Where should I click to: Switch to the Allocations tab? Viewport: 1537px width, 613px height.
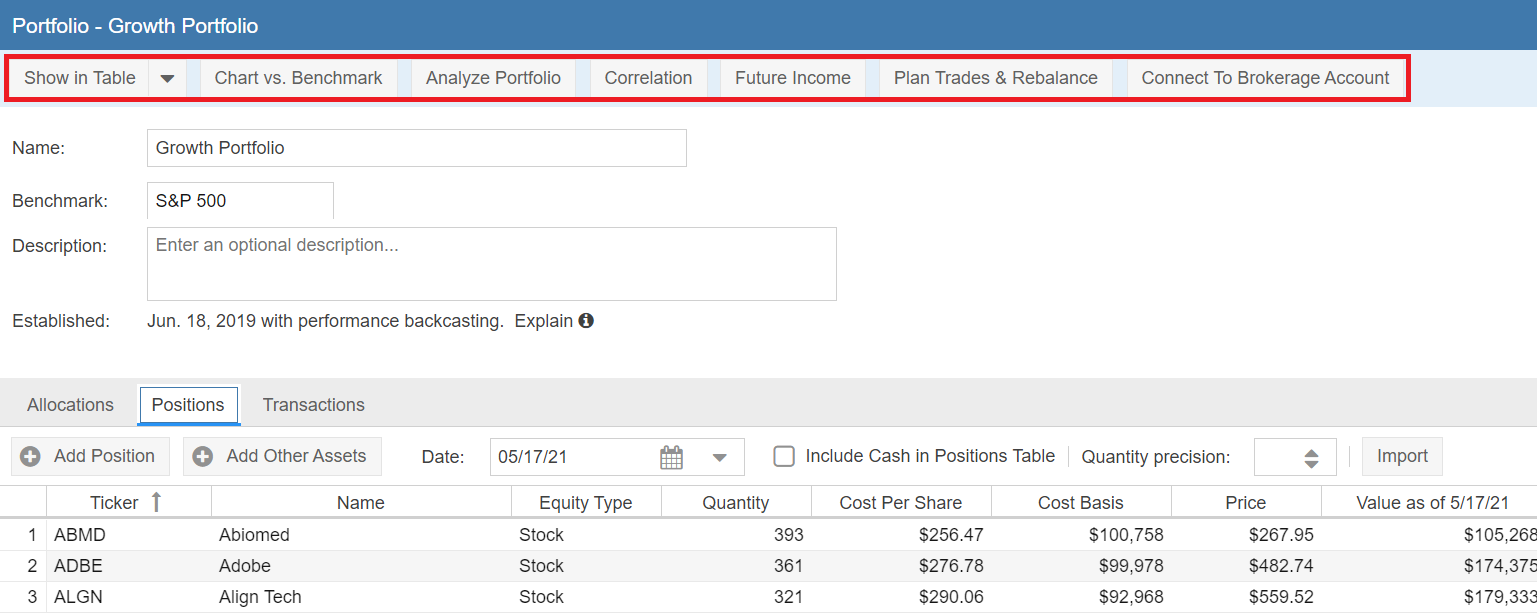(70, 405)
